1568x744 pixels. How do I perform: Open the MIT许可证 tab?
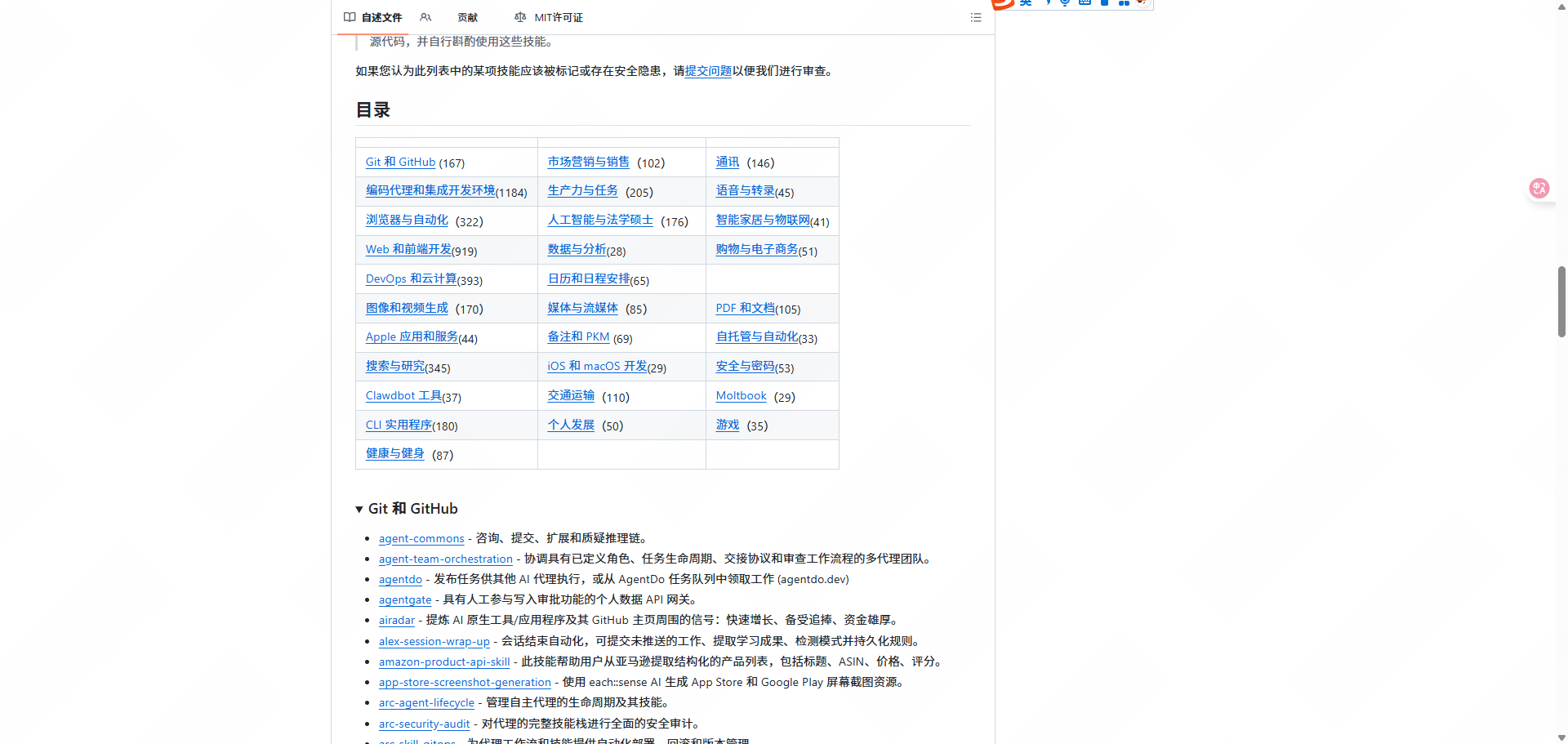(x=559, y=17)
